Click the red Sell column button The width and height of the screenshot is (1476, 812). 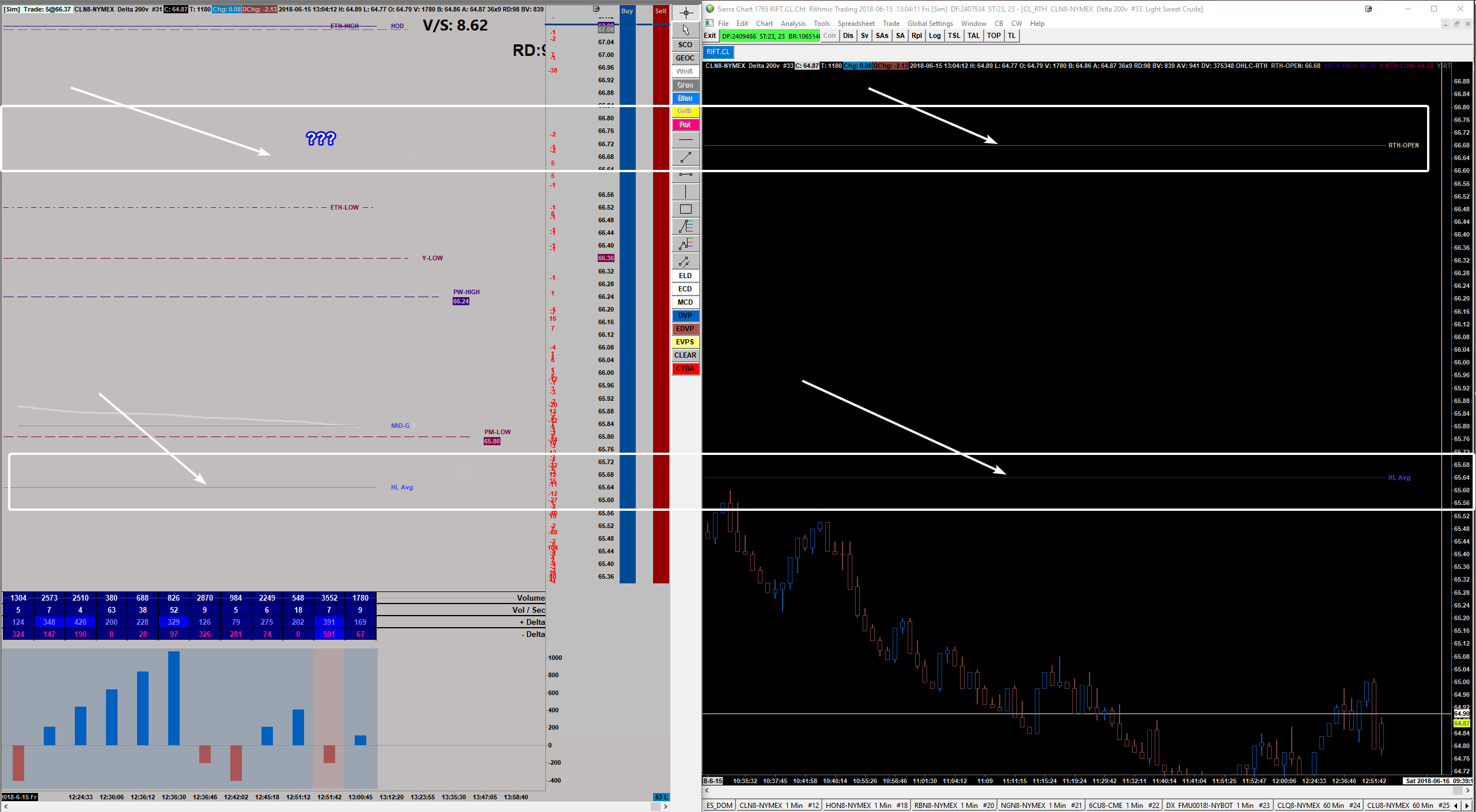661,11
